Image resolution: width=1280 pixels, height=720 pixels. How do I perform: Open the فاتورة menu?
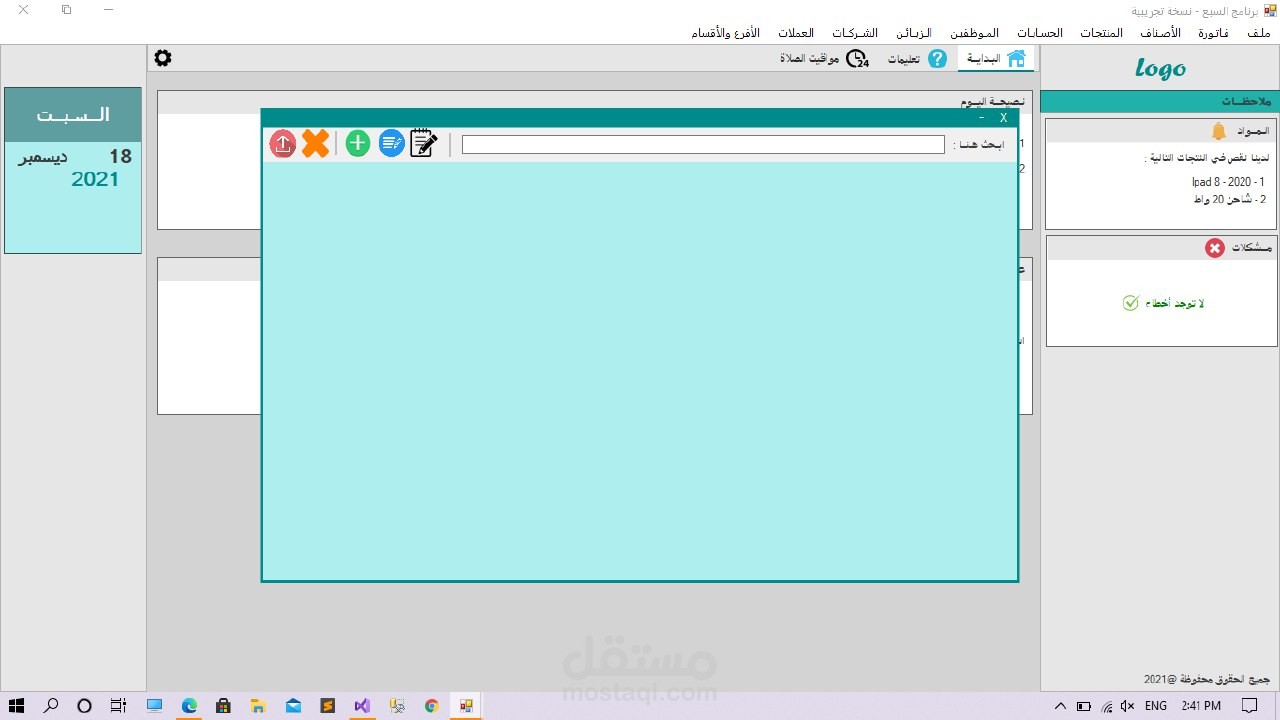1213,33
